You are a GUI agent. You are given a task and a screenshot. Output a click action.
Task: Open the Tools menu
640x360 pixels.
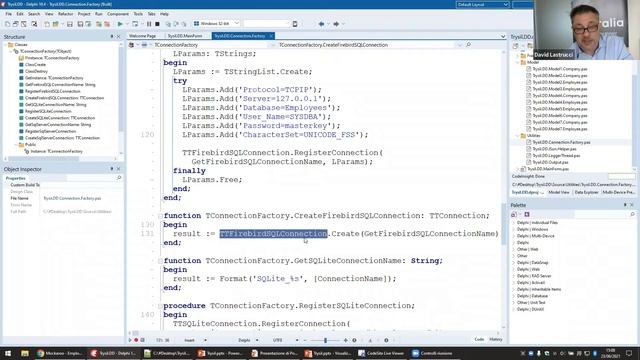(x=138, y=14)
